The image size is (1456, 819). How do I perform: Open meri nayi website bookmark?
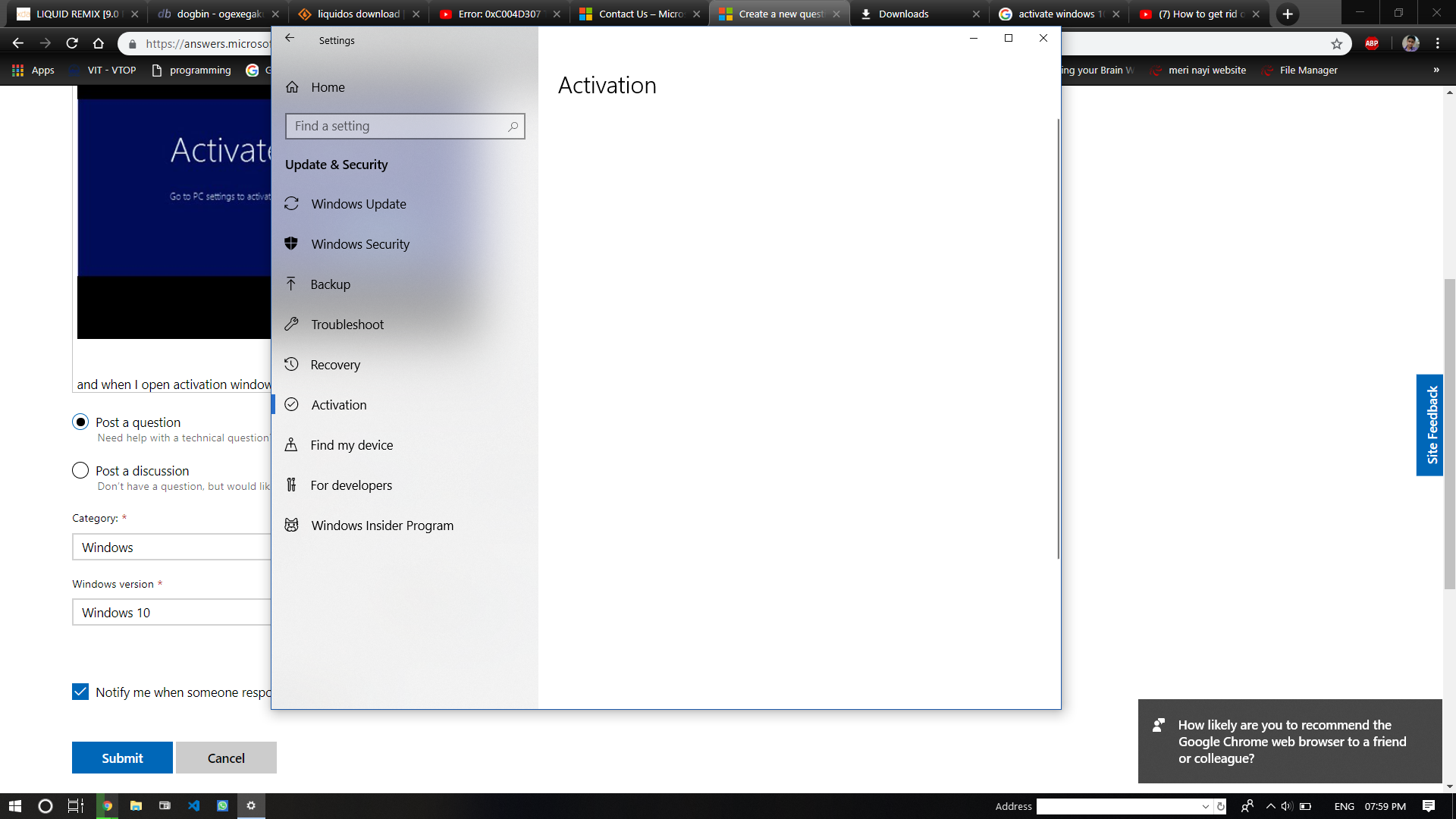point(1198,70)
